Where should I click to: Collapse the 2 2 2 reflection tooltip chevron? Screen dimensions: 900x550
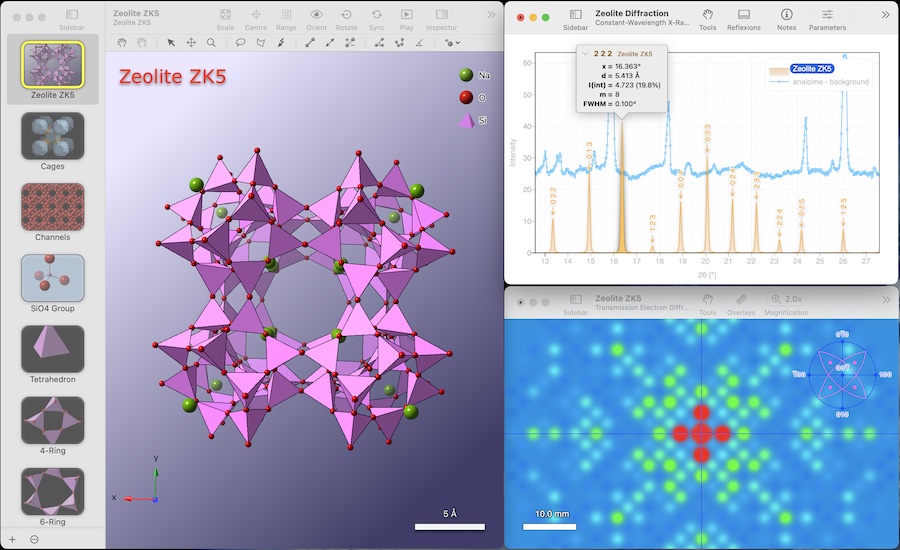tap(585, 53)
